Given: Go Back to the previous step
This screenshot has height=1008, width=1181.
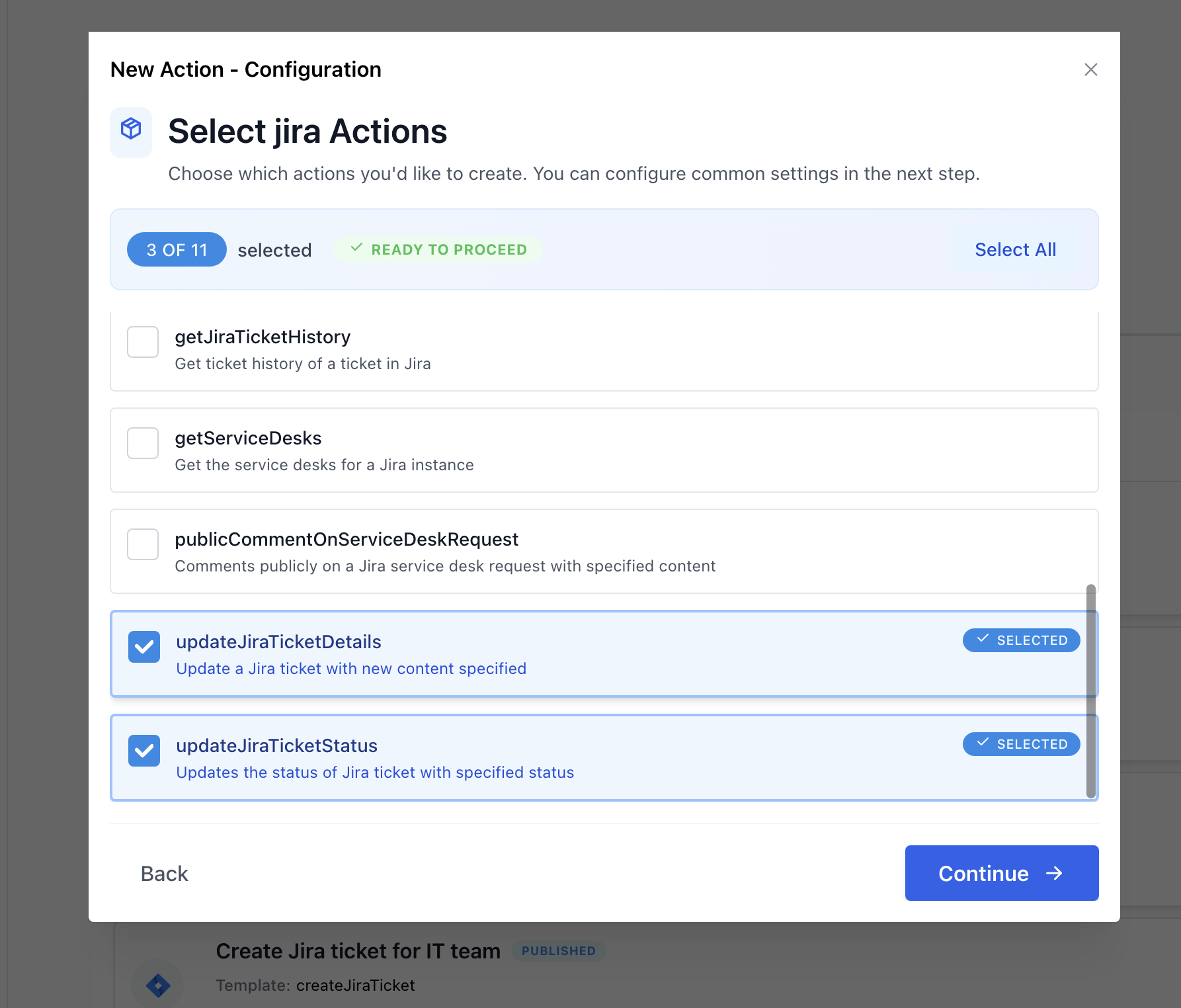Looking at the screenshot, I should click(165, 874).
